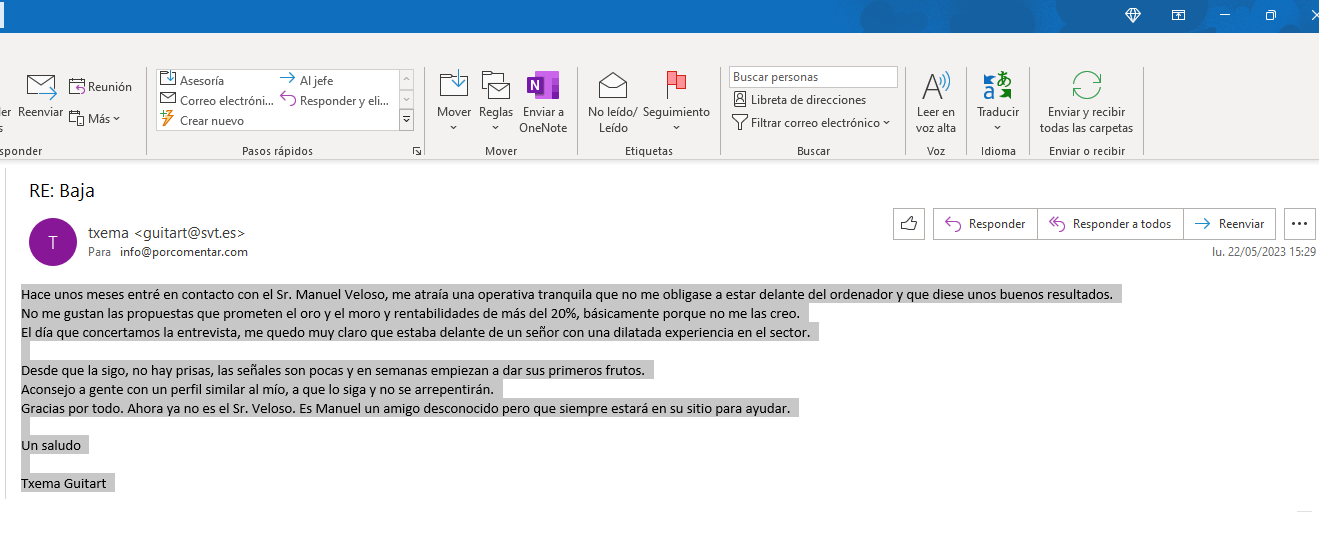Open the Seguimiento dropdown arrow
1320x536 pixels.
tap(676, 128)
